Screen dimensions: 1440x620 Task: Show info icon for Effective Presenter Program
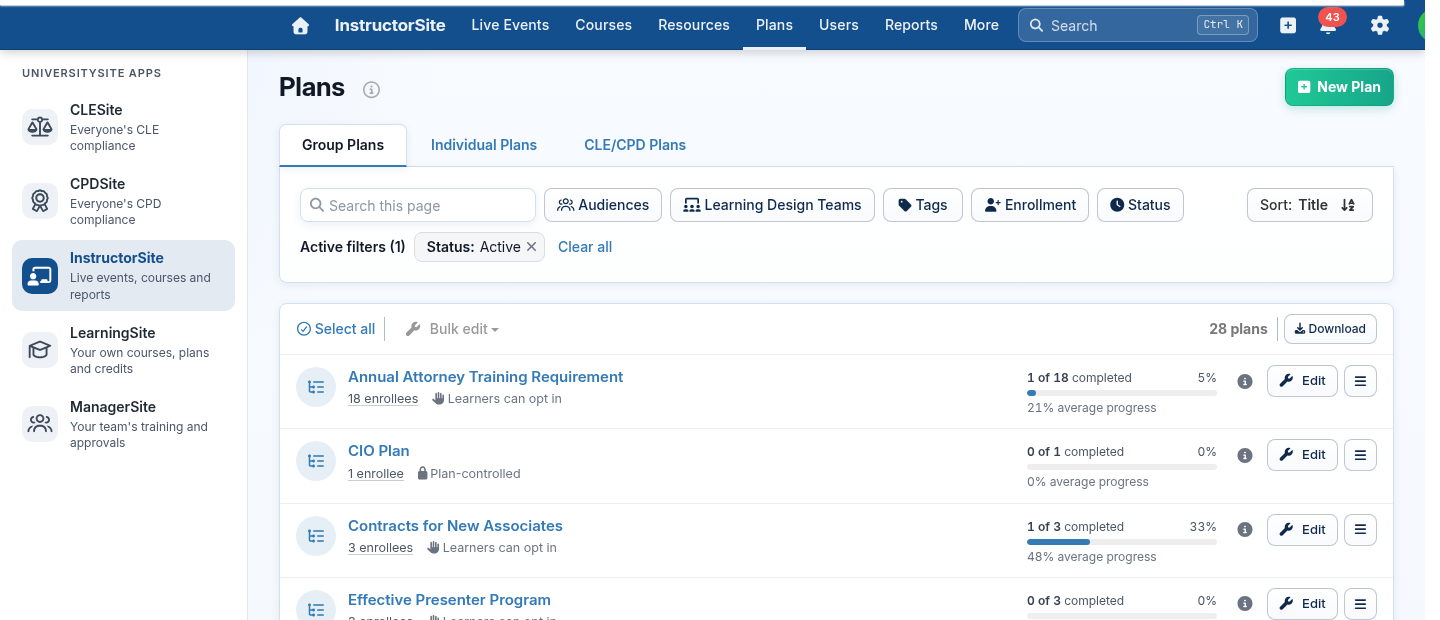(1245, 604)
